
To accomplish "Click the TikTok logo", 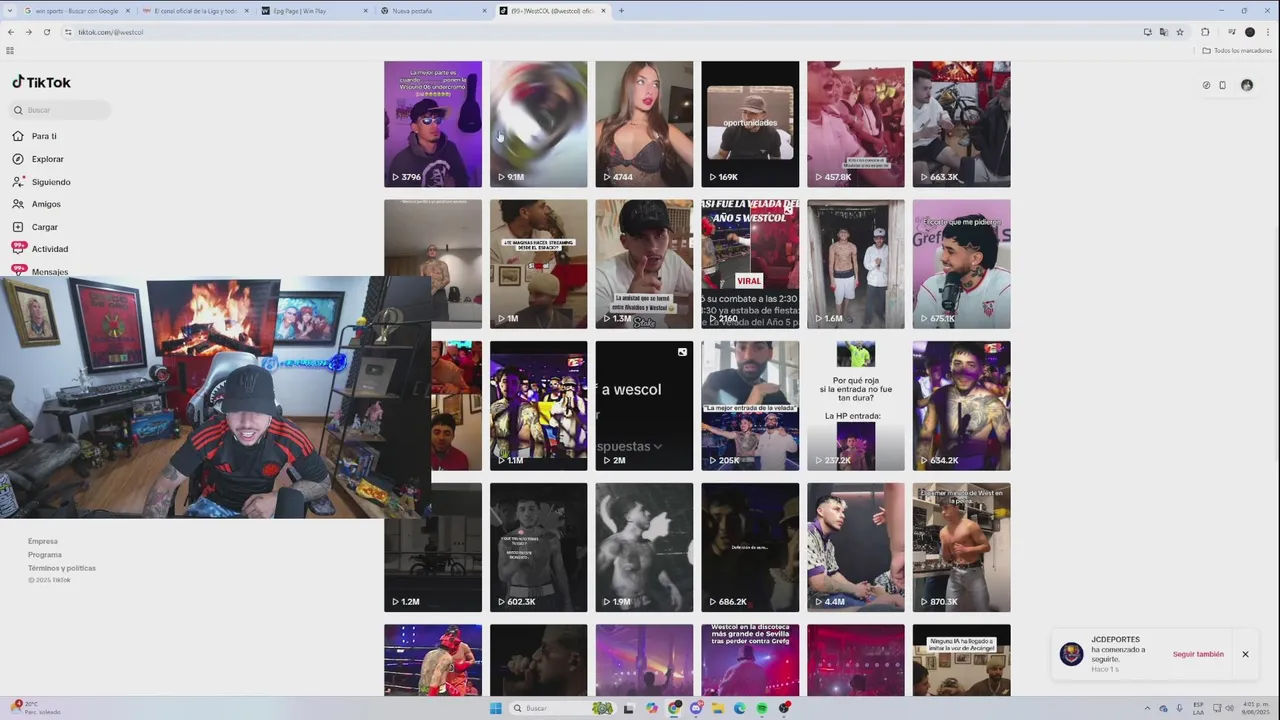I will 41,82.
